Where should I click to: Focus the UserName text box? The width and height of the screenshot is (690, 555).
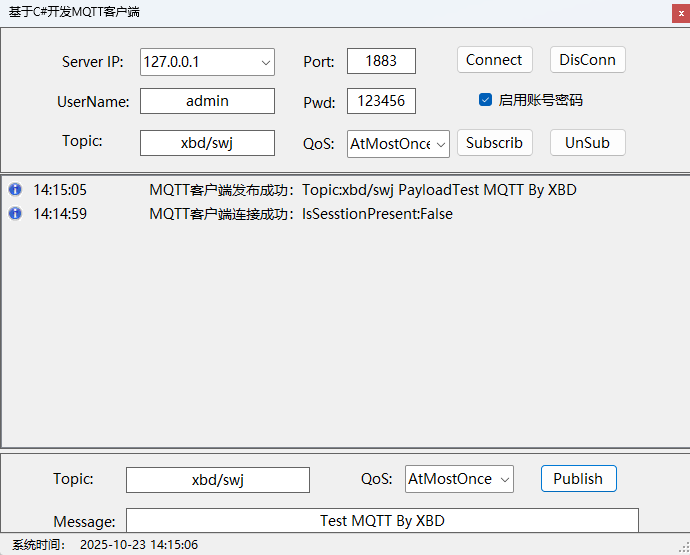pos(207,101)
